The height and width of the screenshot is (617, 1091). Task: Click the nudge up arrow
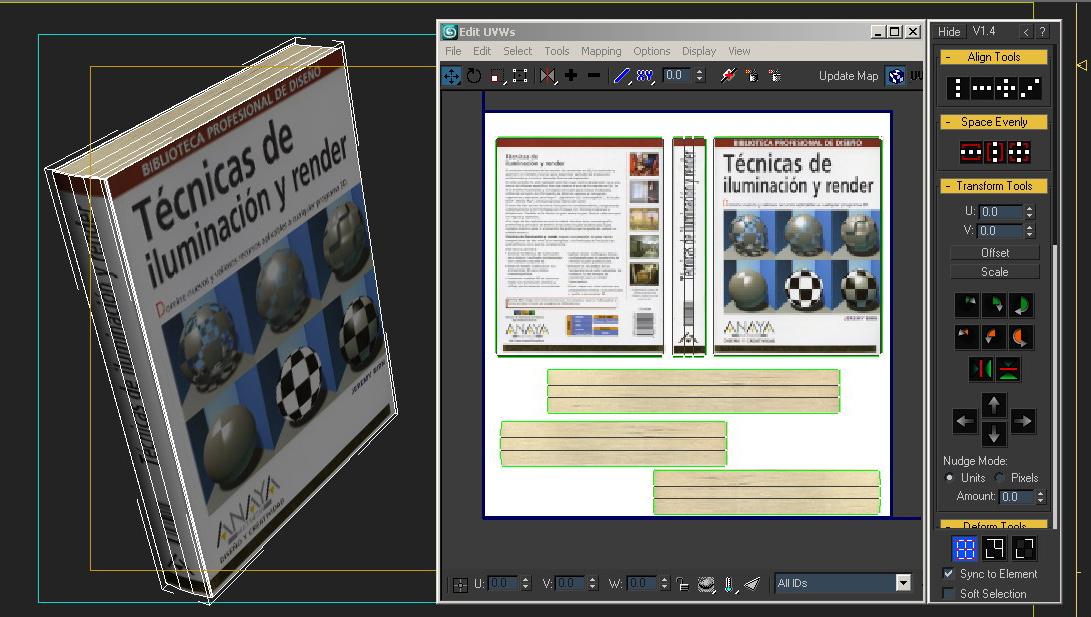tap(994, 404)
